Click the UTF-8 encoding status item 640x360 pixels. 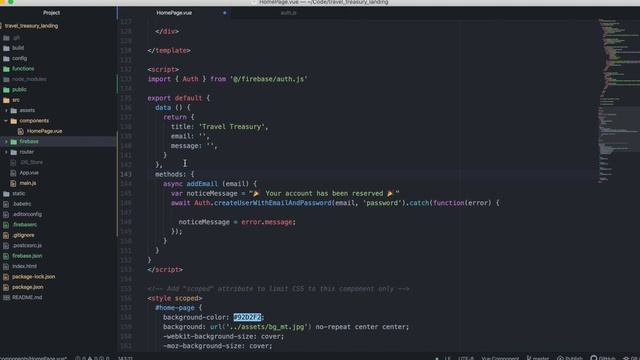(x=466, y=358)
